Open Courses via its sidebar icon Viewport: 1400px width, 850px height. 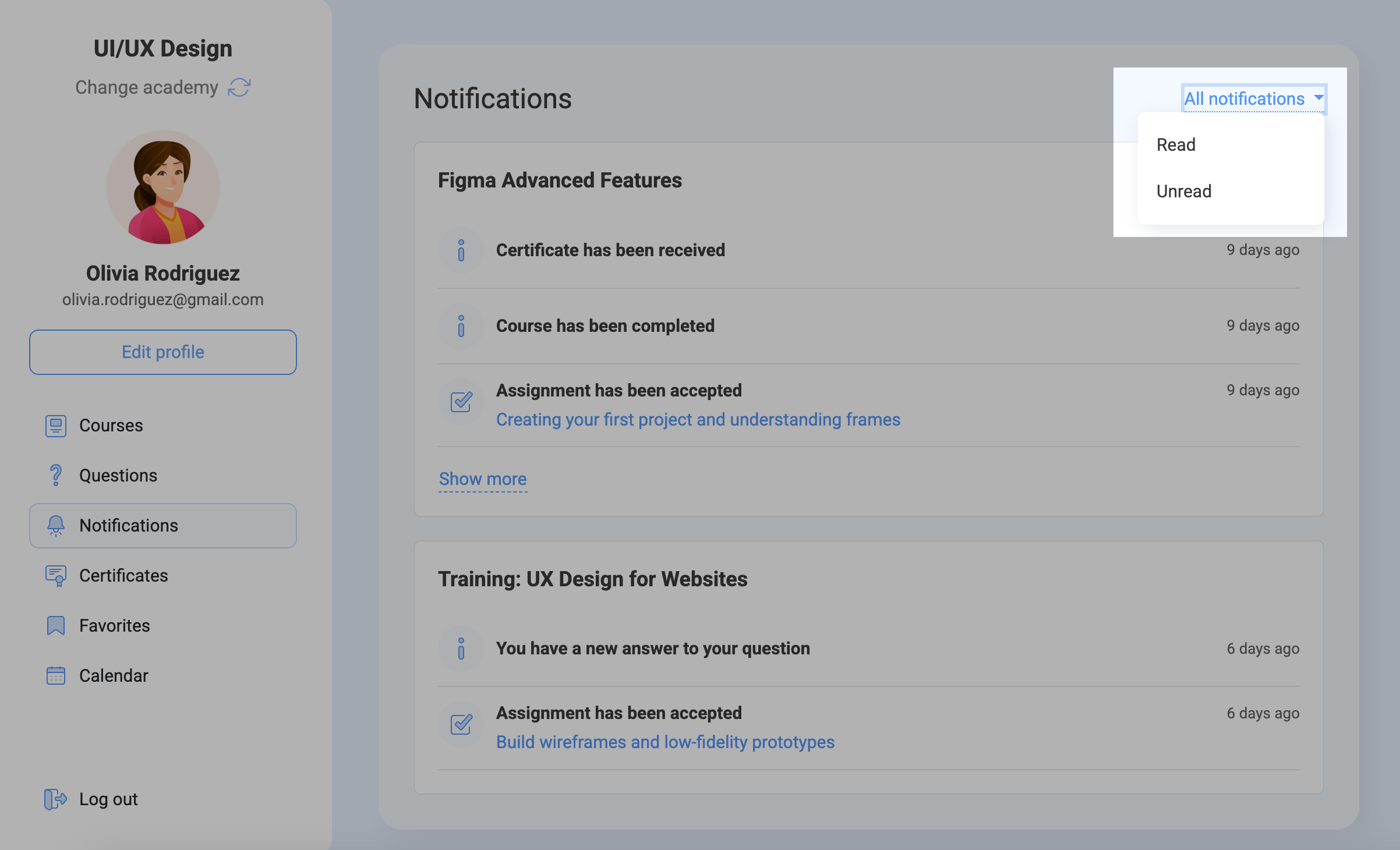coord(56,426)
